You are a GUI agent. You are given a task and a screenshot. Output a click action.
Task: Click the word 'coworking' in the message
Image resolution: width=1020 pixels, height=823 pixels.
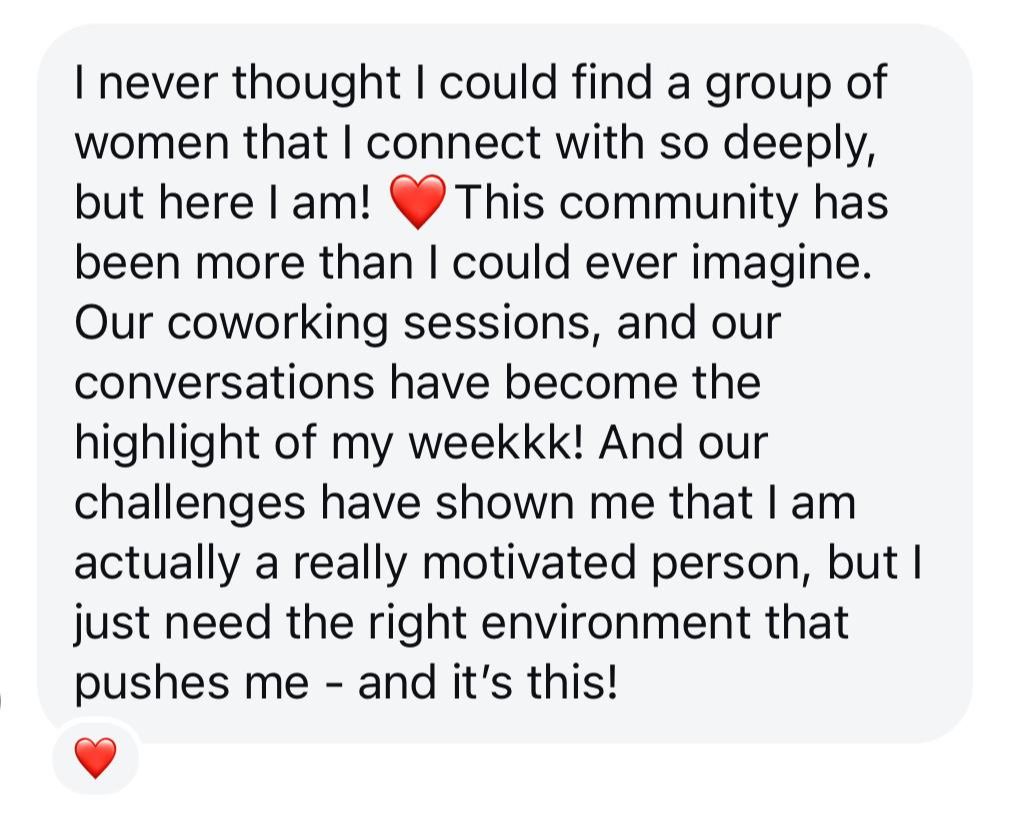277,324
